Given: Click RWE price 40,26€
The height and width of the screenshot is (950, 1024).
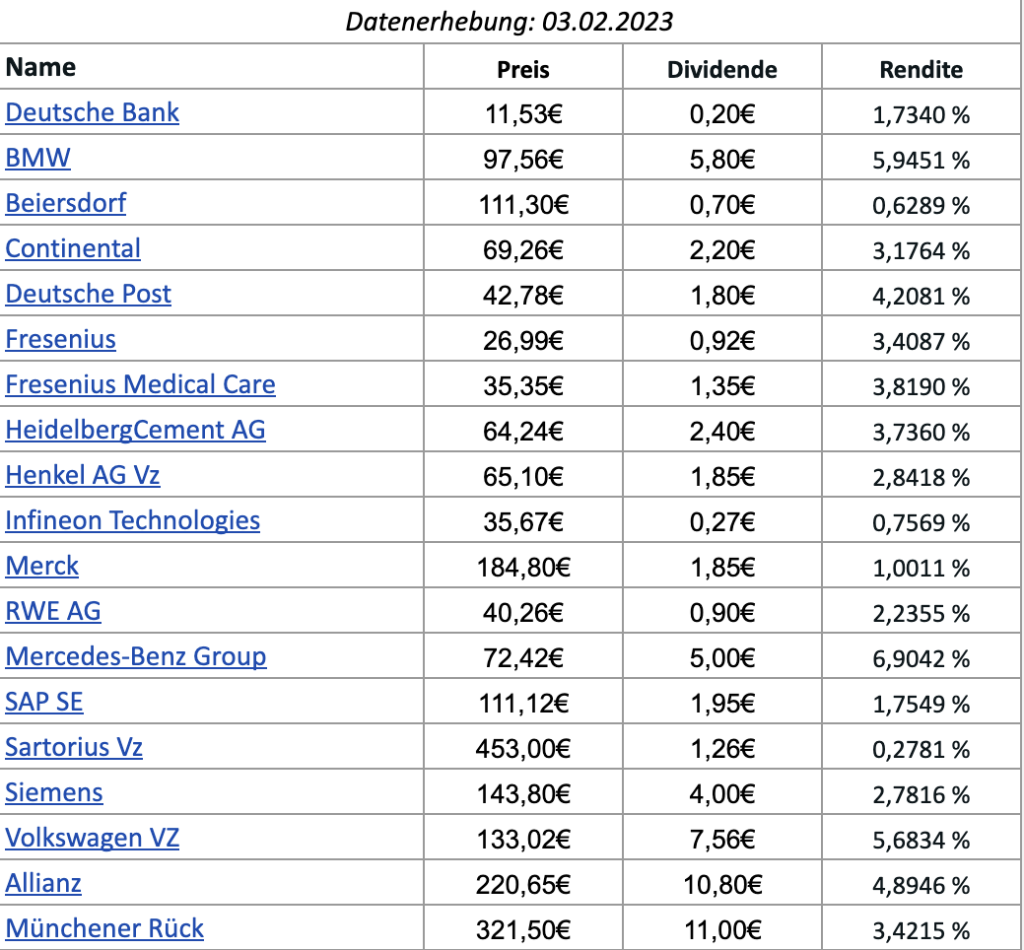Looking at the screenshot, I should click(523, 614).
